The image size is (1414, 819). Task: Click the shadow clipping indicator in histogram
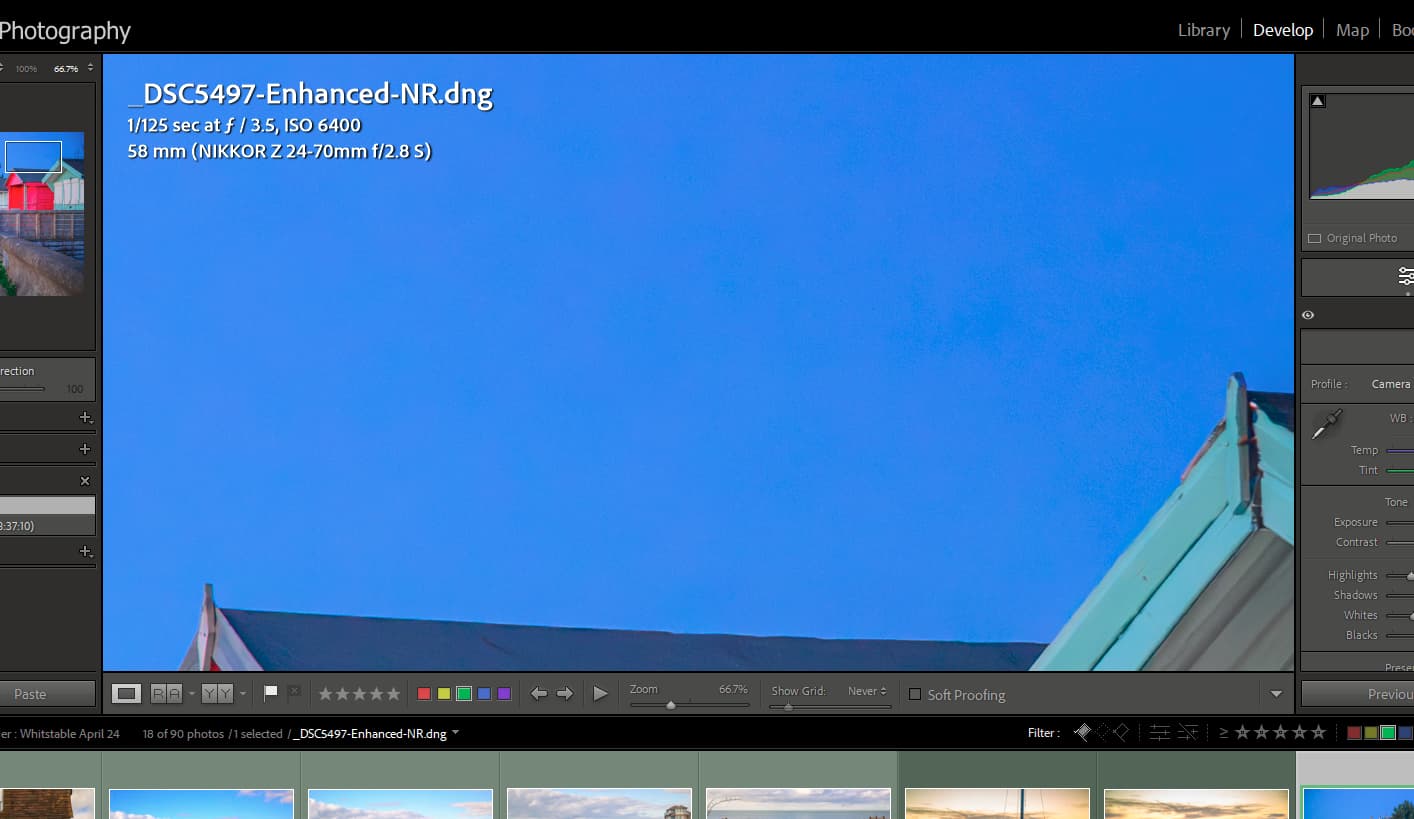coord(1318,101)
